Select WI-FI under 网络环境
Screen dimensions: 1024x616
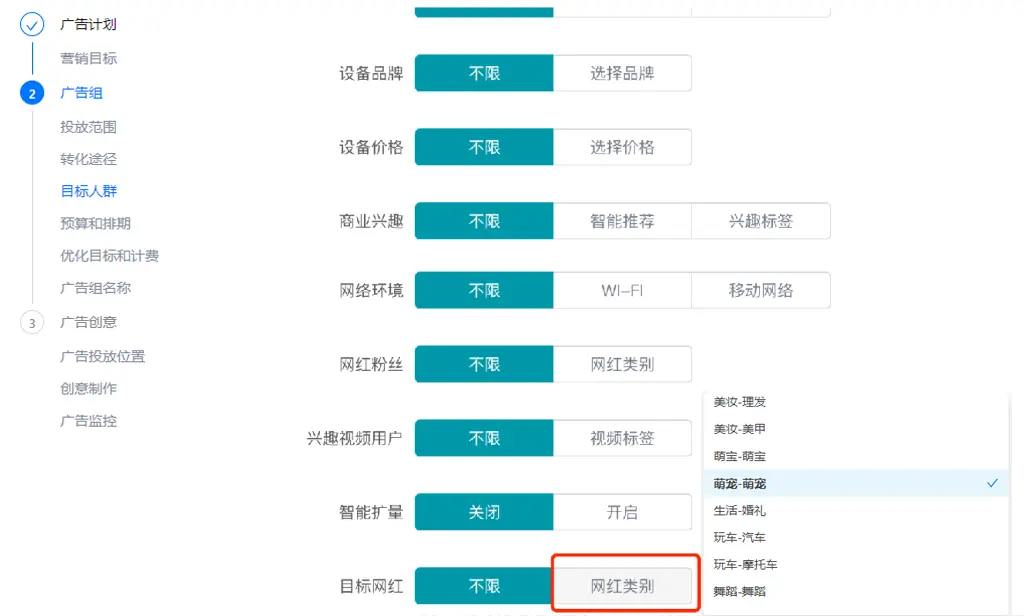click(x=622, y=290)
